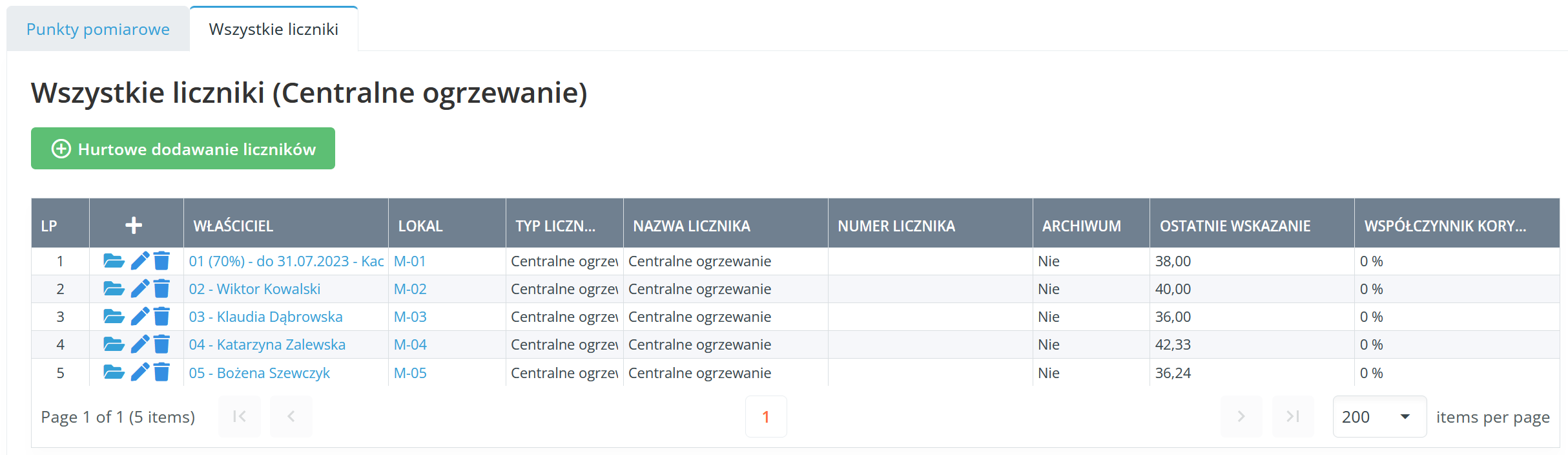The image size is (1568, 455).
Task: Sort by Ostatnie wskazanie column header
Action: coord(1235,226)
